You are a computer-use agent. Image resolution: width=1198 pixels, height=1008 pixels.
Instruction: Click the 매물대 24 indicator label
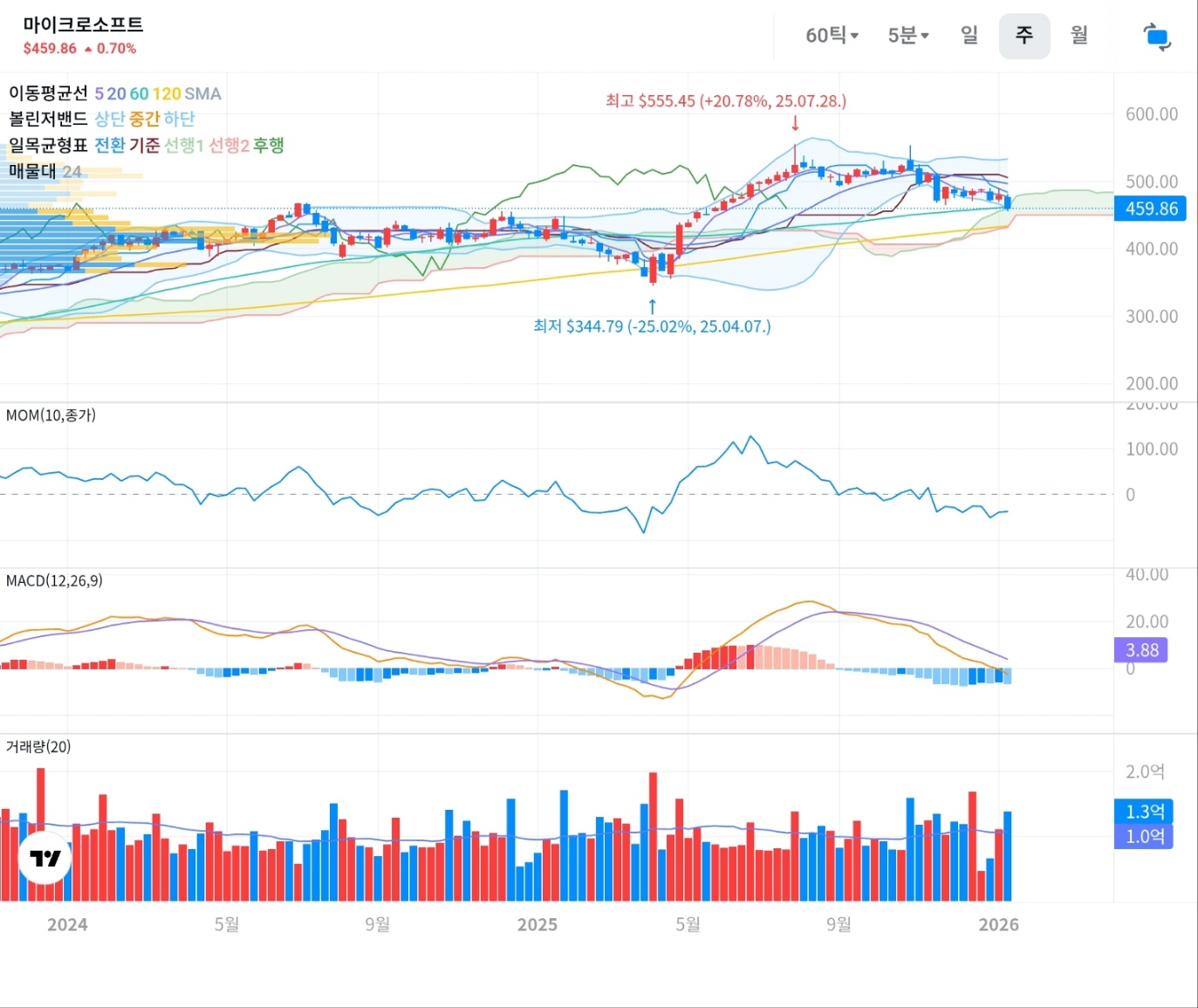pyautogui.click(x=44, y=171)
